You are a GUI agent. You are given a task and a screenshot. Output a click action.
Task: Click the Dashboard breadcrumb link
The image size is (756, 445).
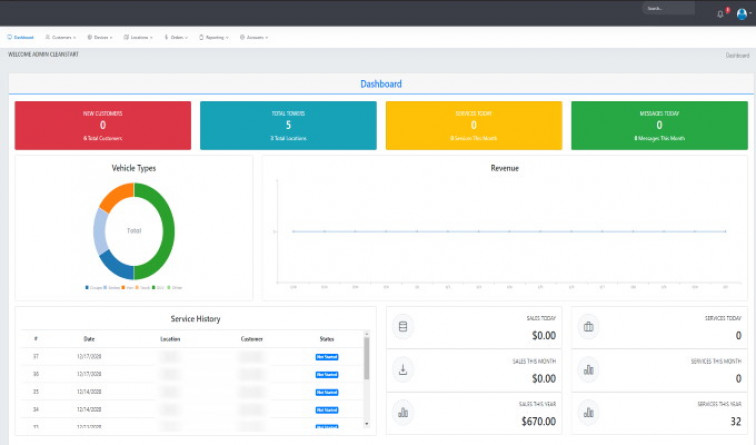click(x=737, y=55)
